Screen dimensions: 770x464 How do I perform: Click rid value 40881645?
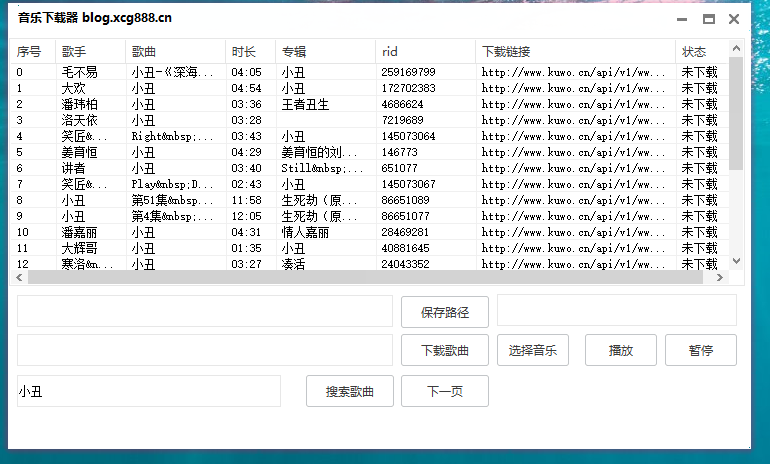(405, 248)
